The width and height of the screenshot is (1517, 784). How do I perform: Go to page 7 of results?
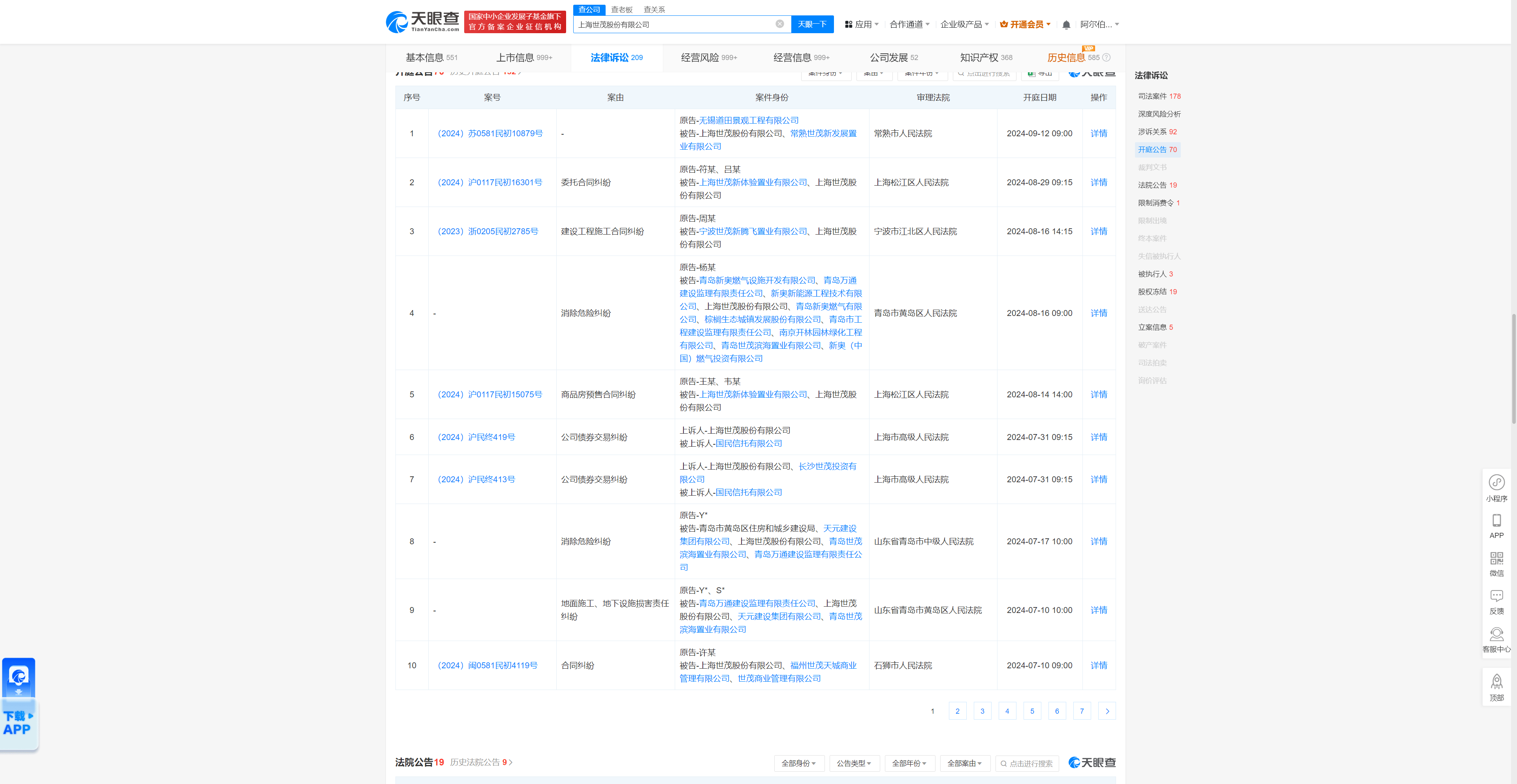click(1081, 711)
